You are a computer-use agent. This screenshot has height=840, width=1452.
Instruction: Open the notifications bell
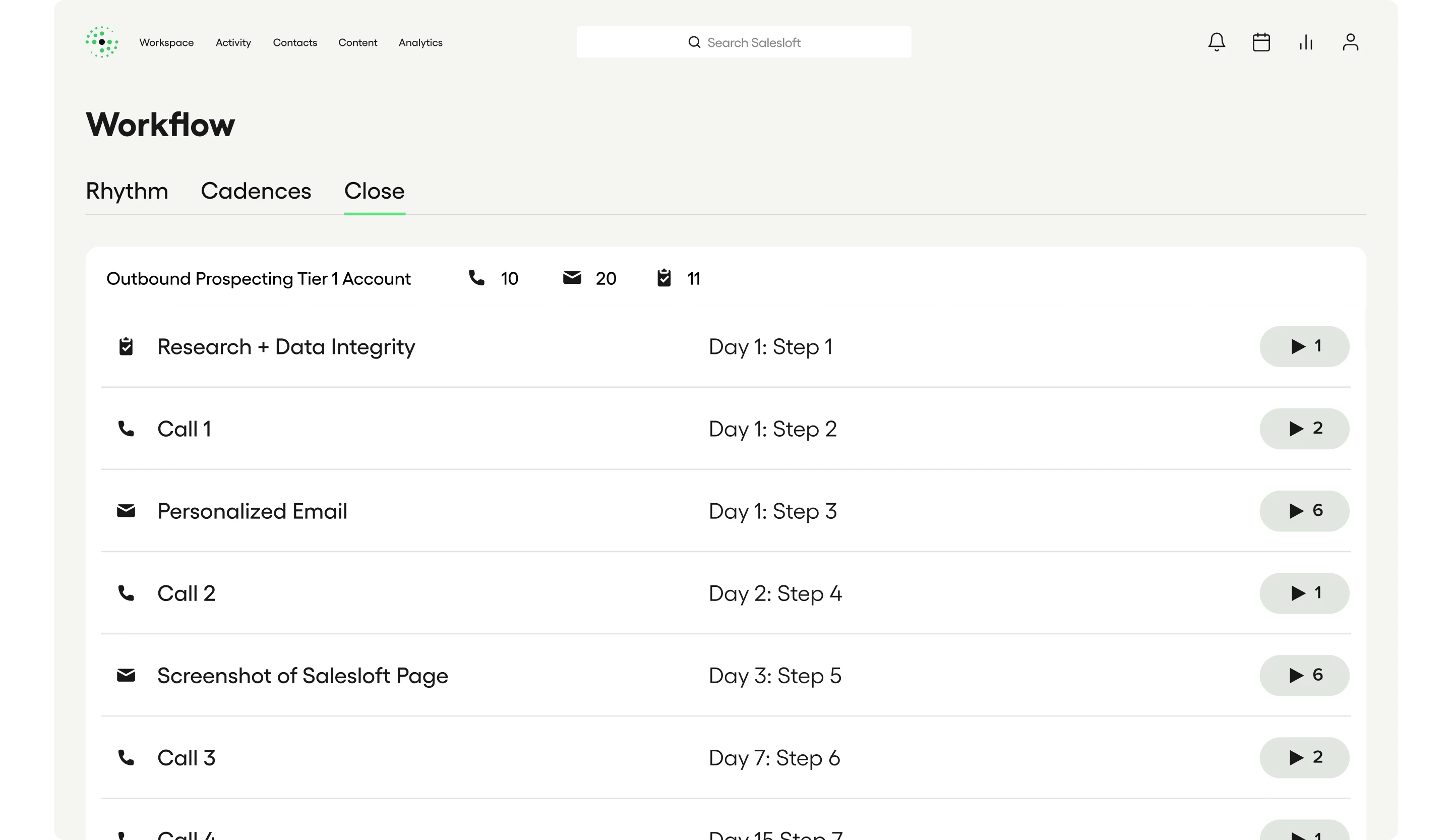1217,42
